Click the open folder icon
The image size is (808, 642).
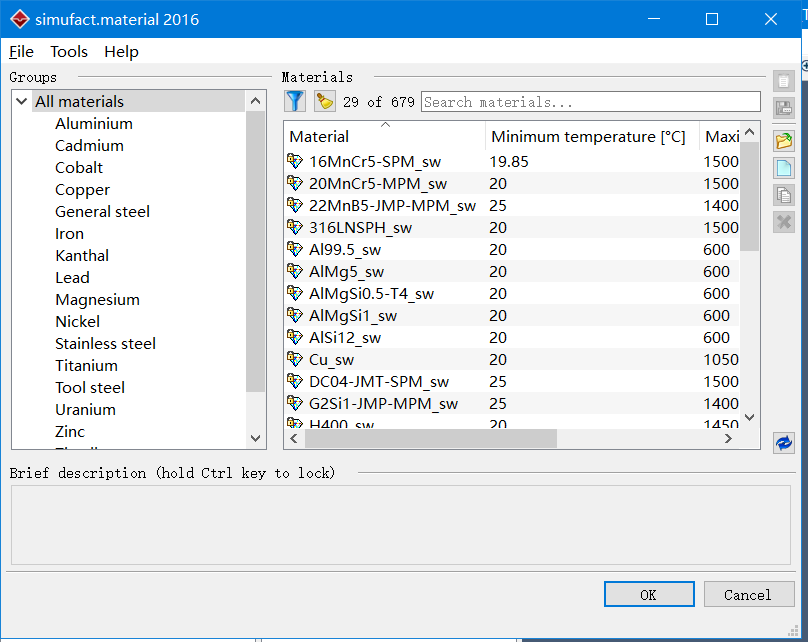point(784,140)
